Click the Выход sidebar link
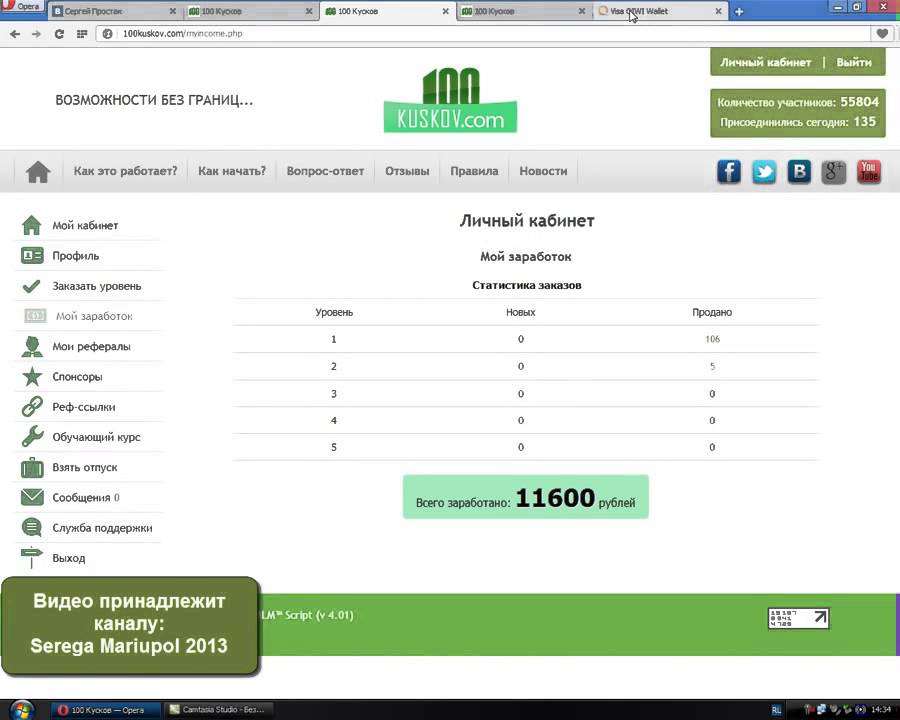This screenshot has height=720, width=900. pos(69,558)
